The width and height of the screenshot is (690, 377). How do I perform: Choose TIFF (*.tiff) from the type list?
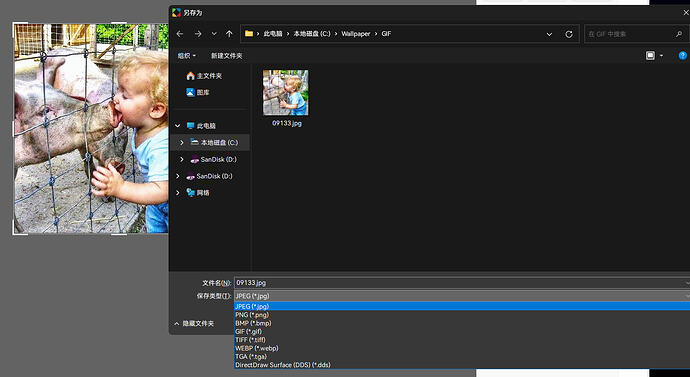point(462,340)
